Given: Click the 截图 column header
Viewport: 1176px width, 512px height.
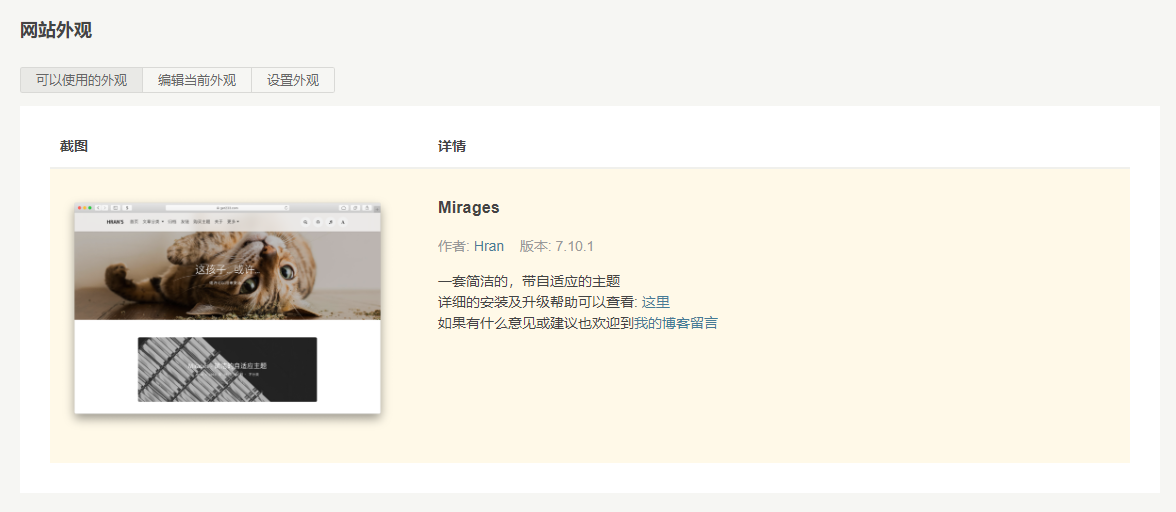Looking at the screenshot, I should (x=74, y=146).
